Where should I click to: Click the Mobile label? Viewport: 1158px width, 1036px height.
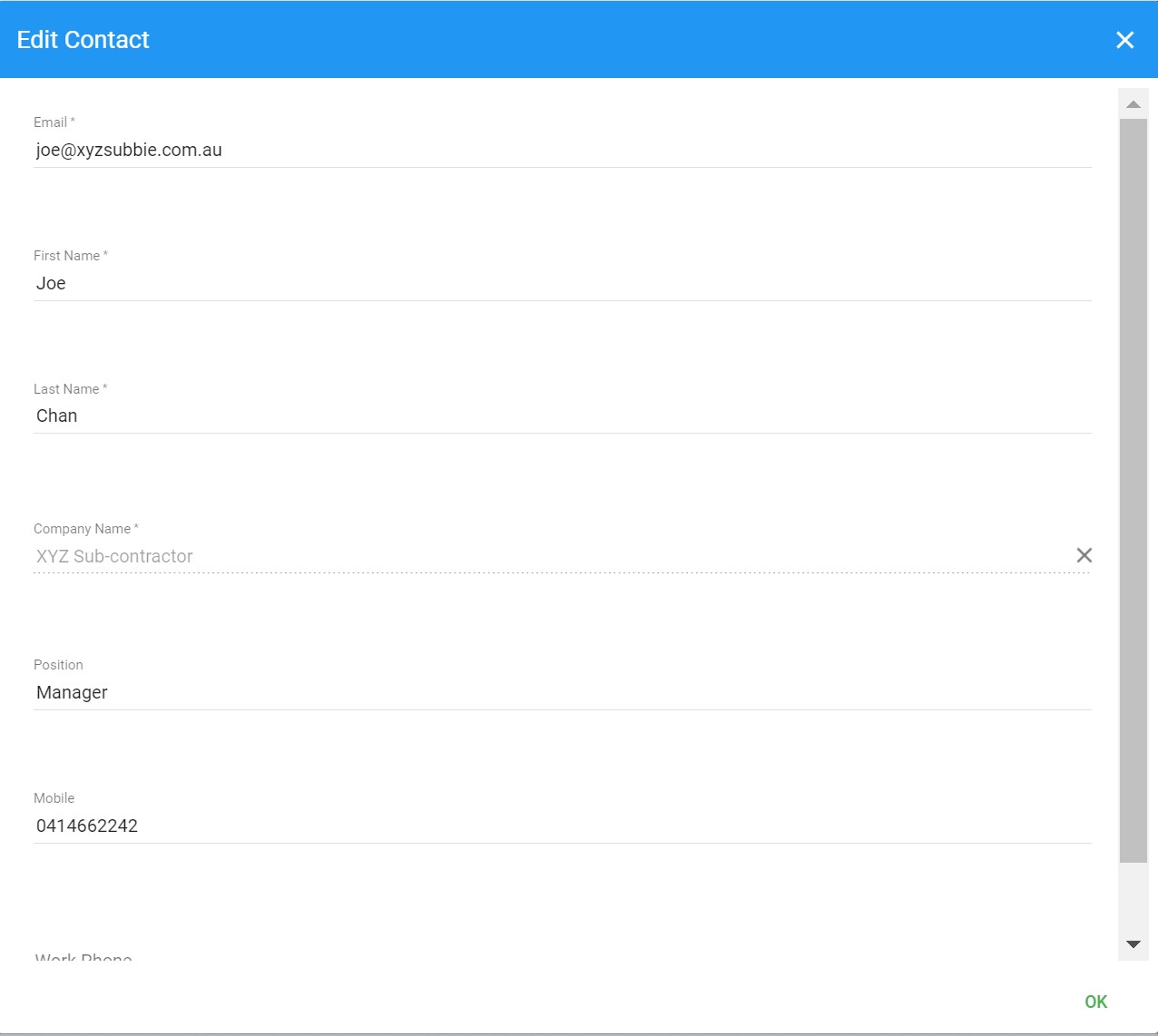click(x=54, y=798)
